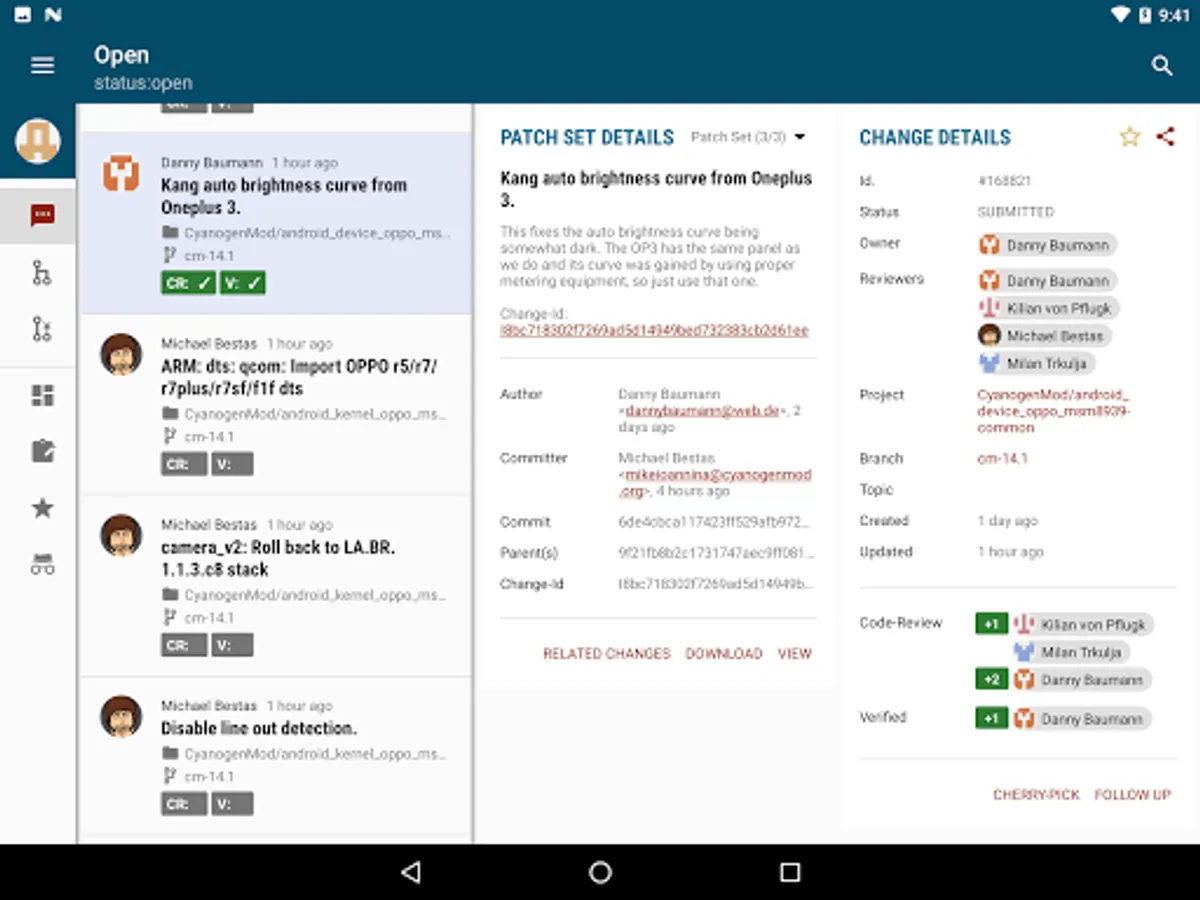
Task: Open the hamburger navigation menu
Action: point(42,66)
